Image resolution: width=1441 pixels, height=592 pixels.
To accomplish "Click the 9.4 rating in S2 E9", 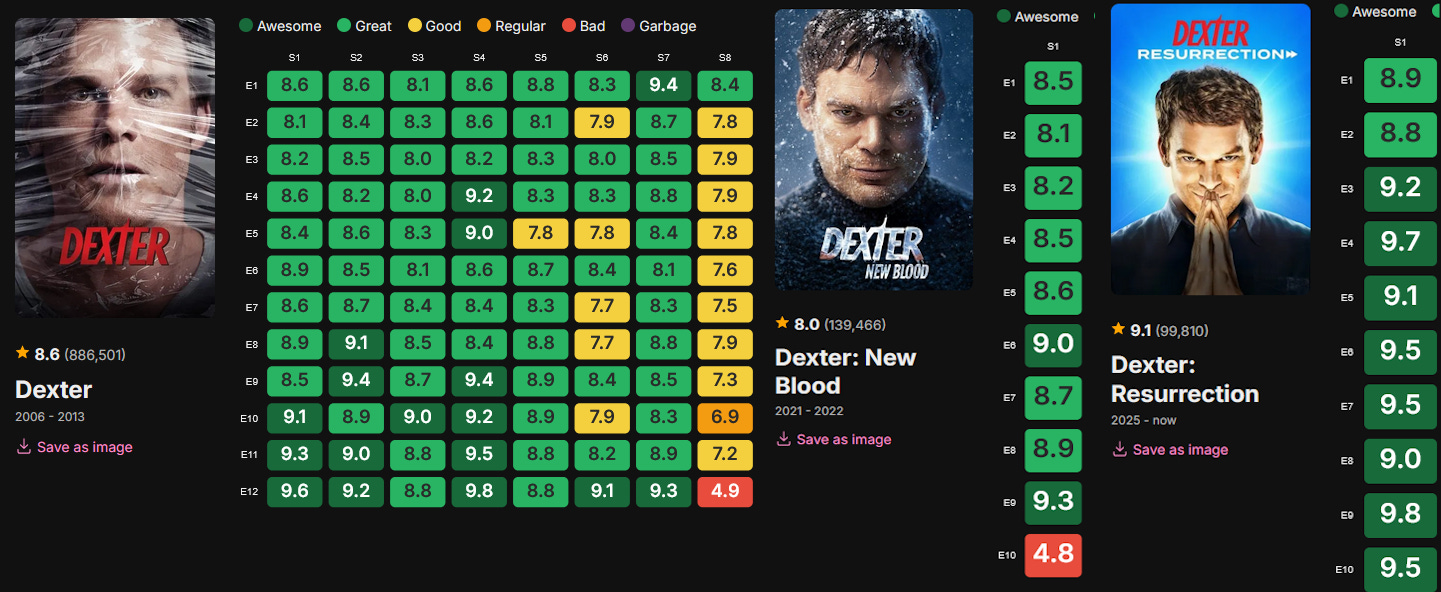I will (356, 381).
